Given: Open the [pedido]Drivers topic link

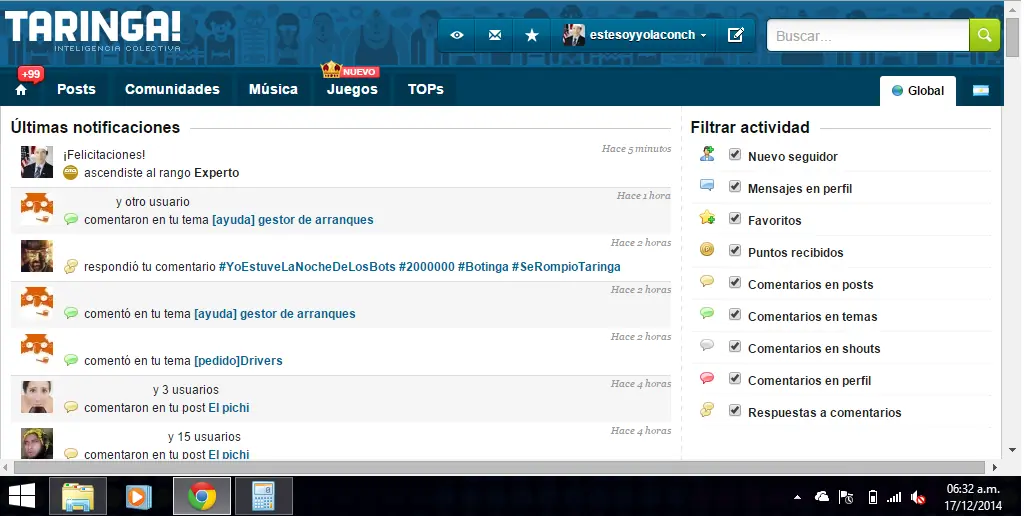Looking at the screenshot, I should pyautogui.click(x=238, y=361).
